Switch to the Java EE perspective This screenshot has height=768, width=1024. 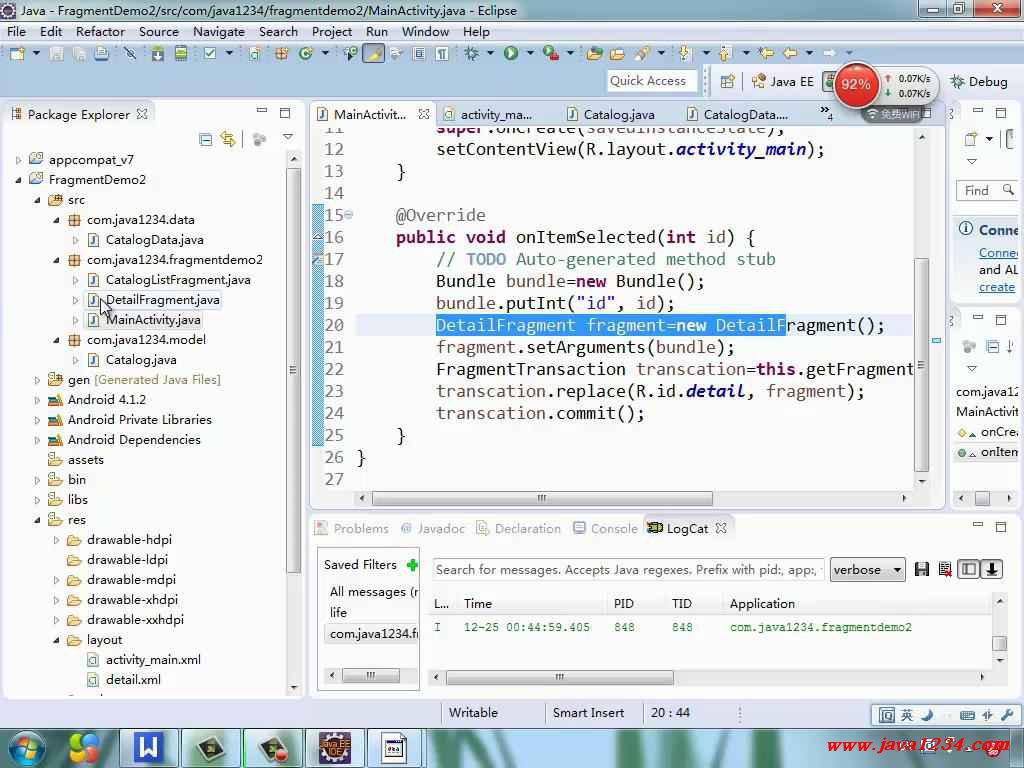(x=782, y=82)
